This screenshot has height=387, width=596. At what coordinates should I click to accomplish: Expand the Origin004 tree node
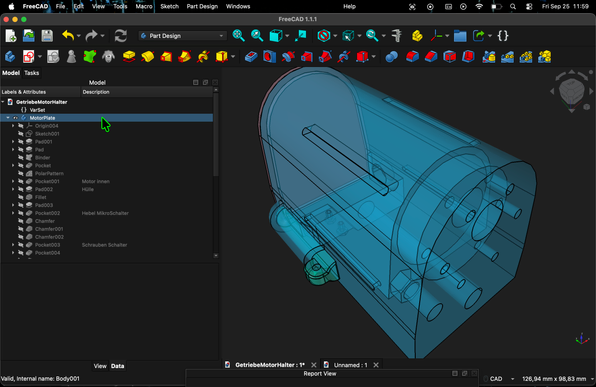click(x=13, y=126)
